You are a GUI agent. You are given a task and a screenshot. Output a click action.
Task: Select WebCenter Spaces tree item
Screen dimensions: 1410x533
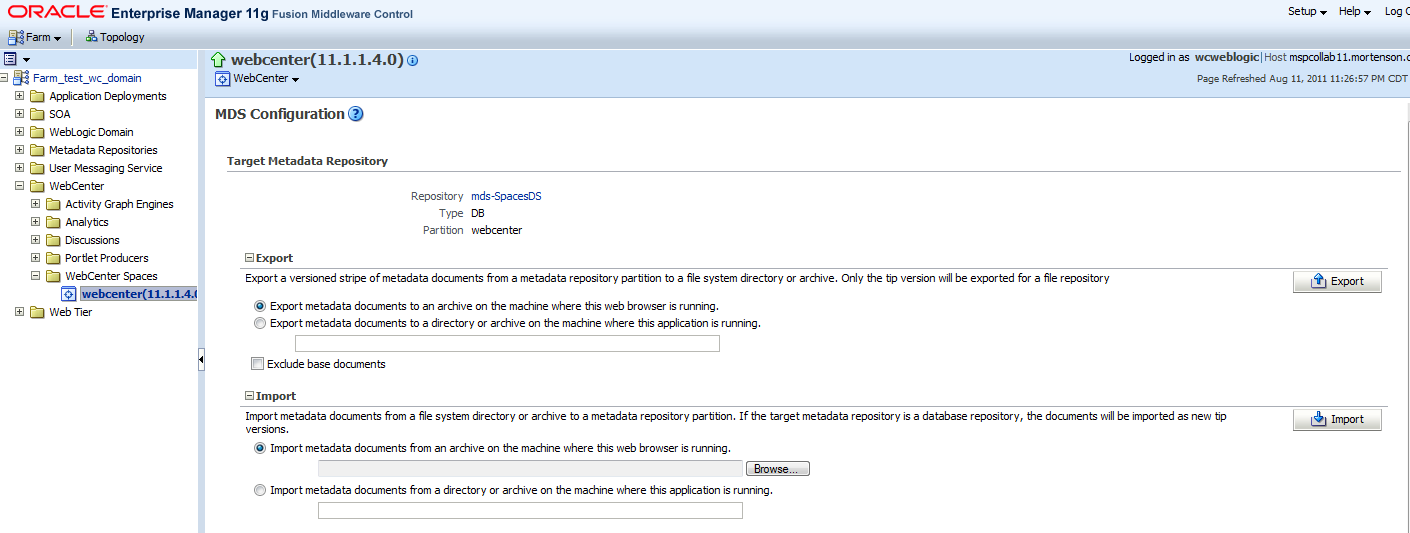click(111, 276)
